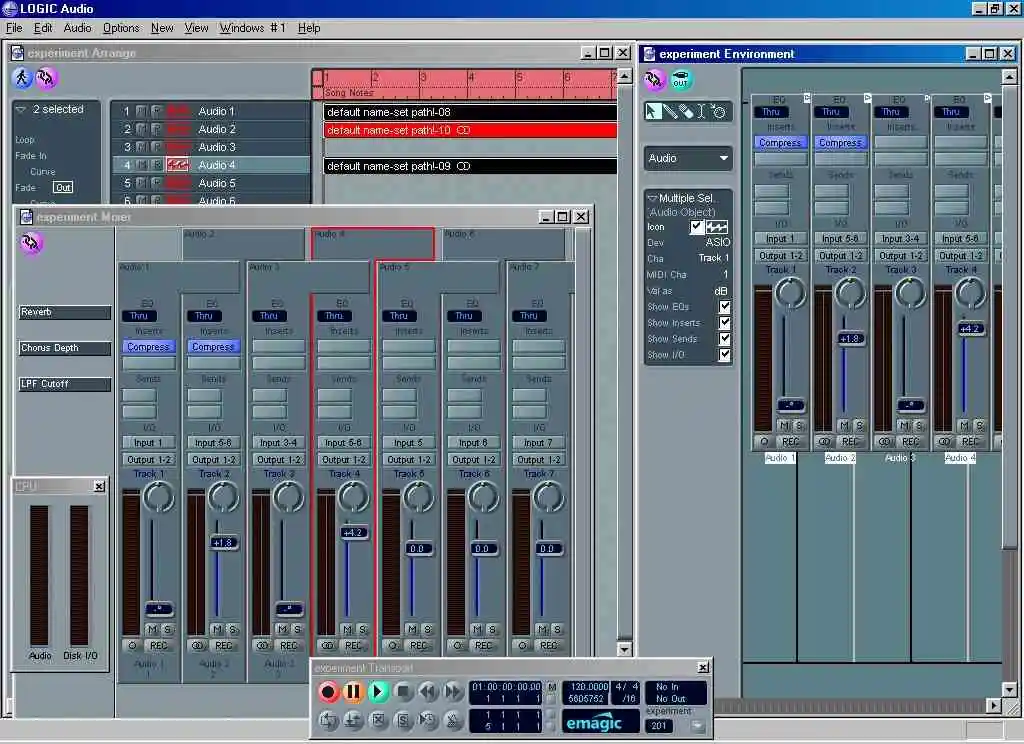This screenshot has width=1024, height=744.
Task: Select the pencil tool in Environment
Action: [669, 111]
